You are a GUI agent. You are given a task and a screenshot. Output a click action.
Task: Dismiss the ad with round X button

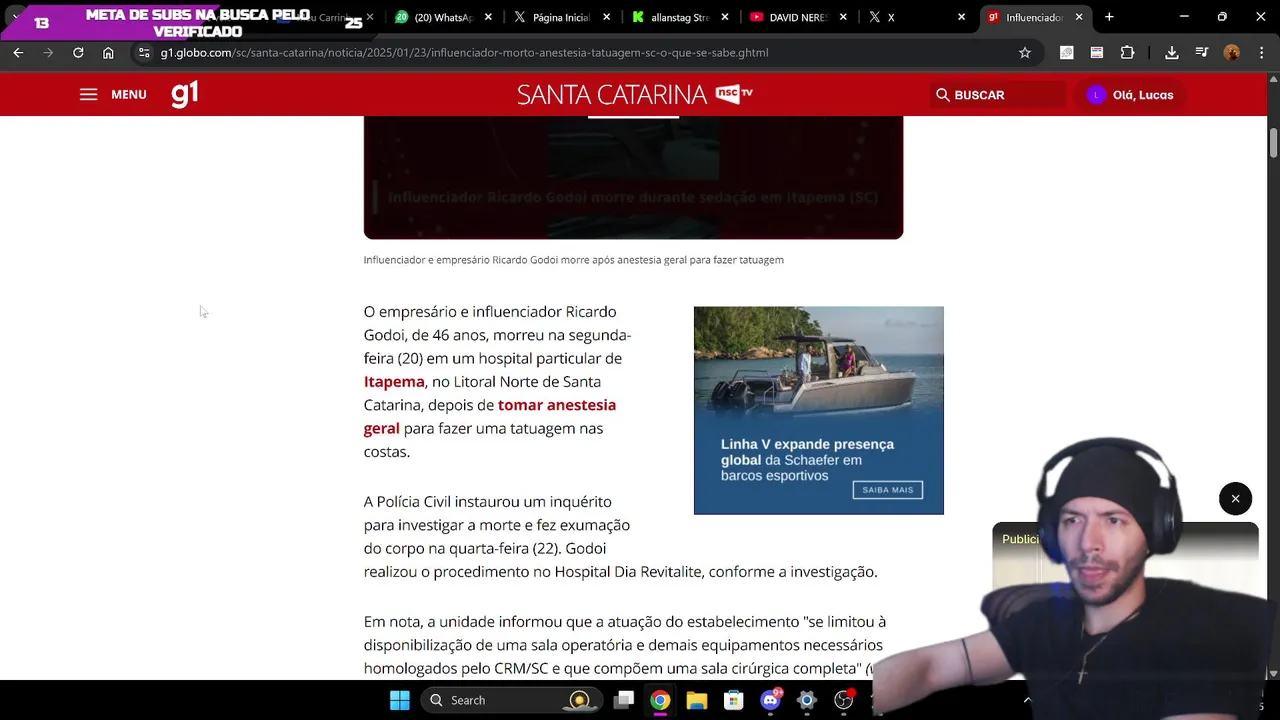pyautogui.click(x=1235, y=499)
